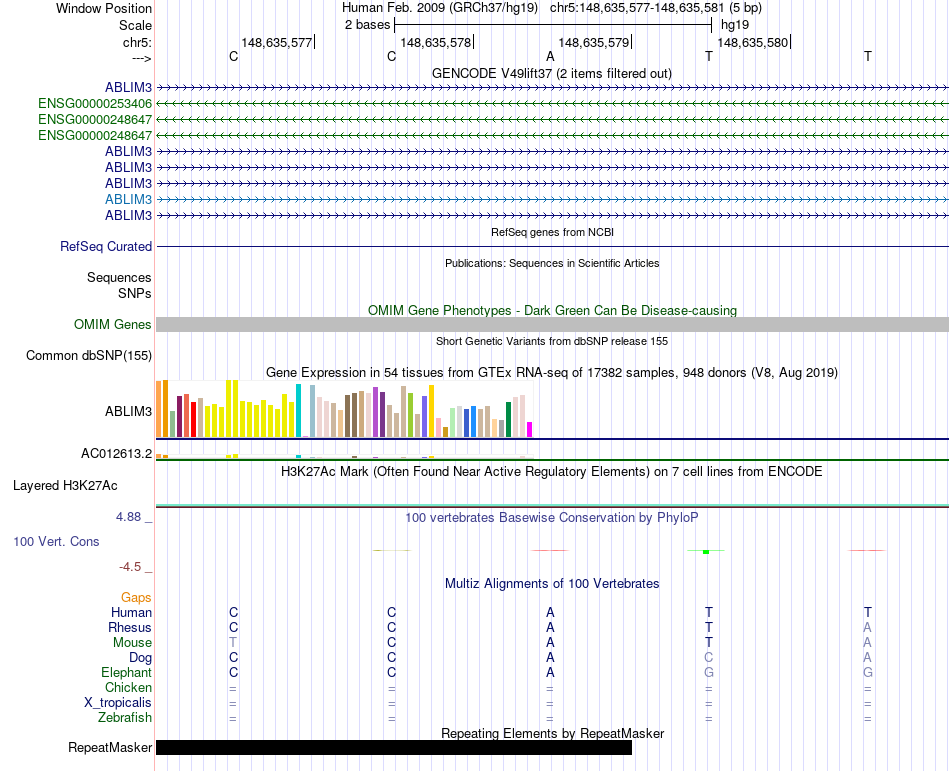Click the Window Position label
The width and height of the screenshot is (950, 771).
[x=104, y=8]
